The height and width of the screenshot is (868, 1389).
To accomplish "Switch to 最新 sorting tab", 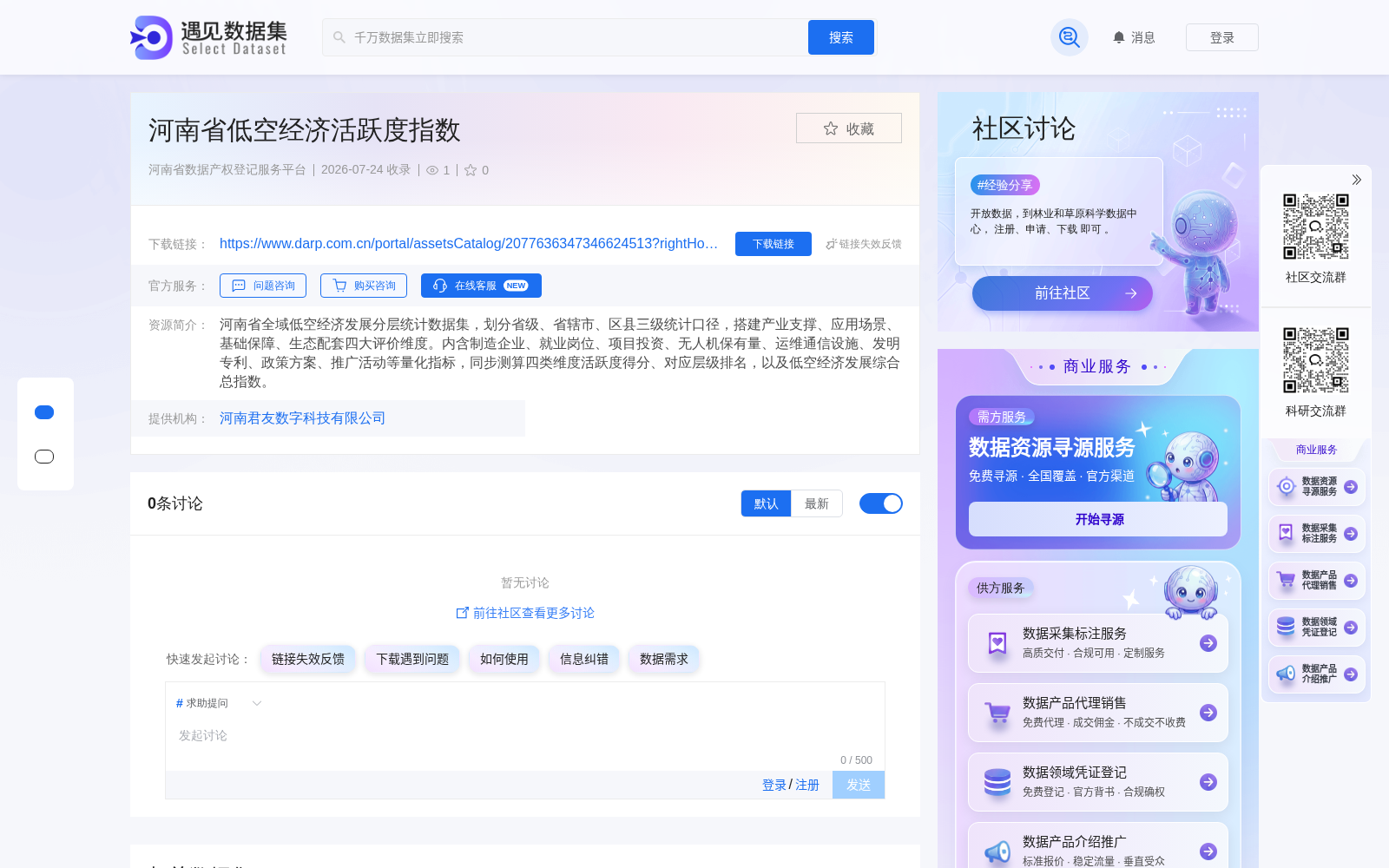I will point(817,503).
